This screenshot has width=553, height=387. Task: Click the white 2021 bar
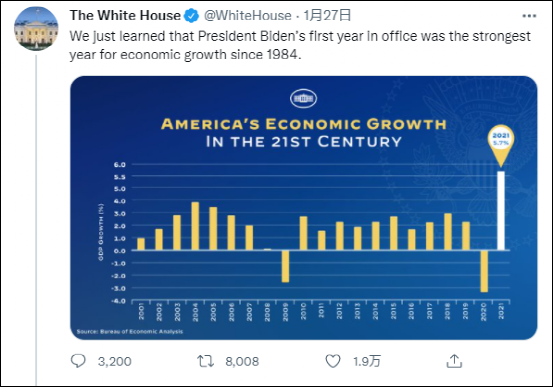(501, 211)
